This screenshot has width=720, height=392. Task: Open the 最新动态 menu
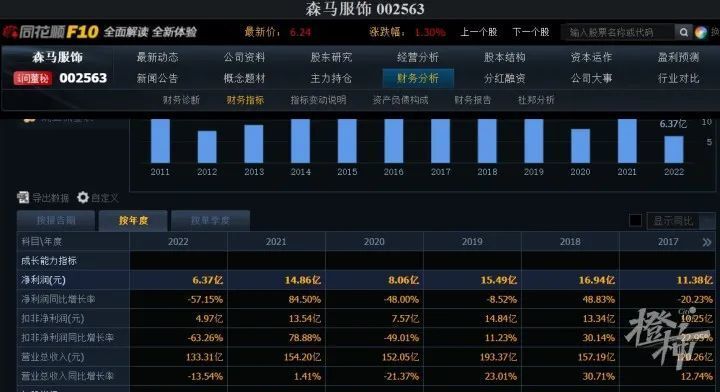(x=158, y=57)
